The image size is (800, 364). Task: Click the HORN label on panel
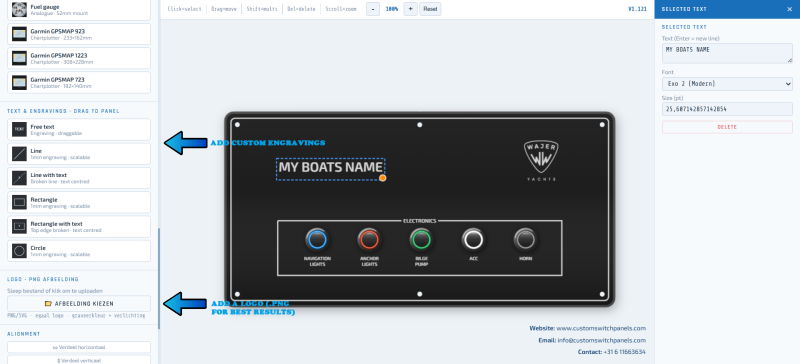(526, 259)
